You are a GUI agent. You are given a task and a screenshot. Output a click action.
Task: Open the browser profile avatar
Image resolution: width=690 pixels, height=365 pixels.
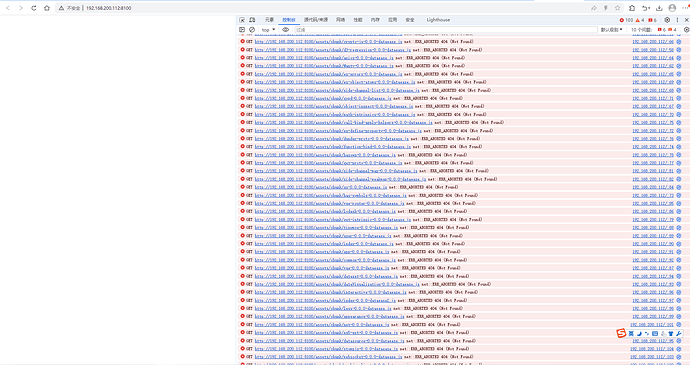672,8
